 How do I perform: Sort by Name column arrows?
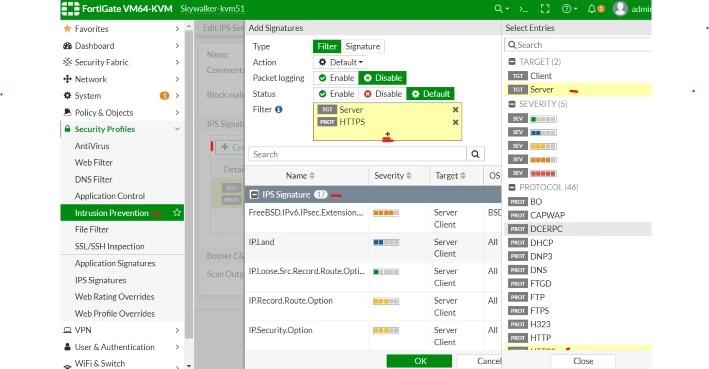[312, 175]
